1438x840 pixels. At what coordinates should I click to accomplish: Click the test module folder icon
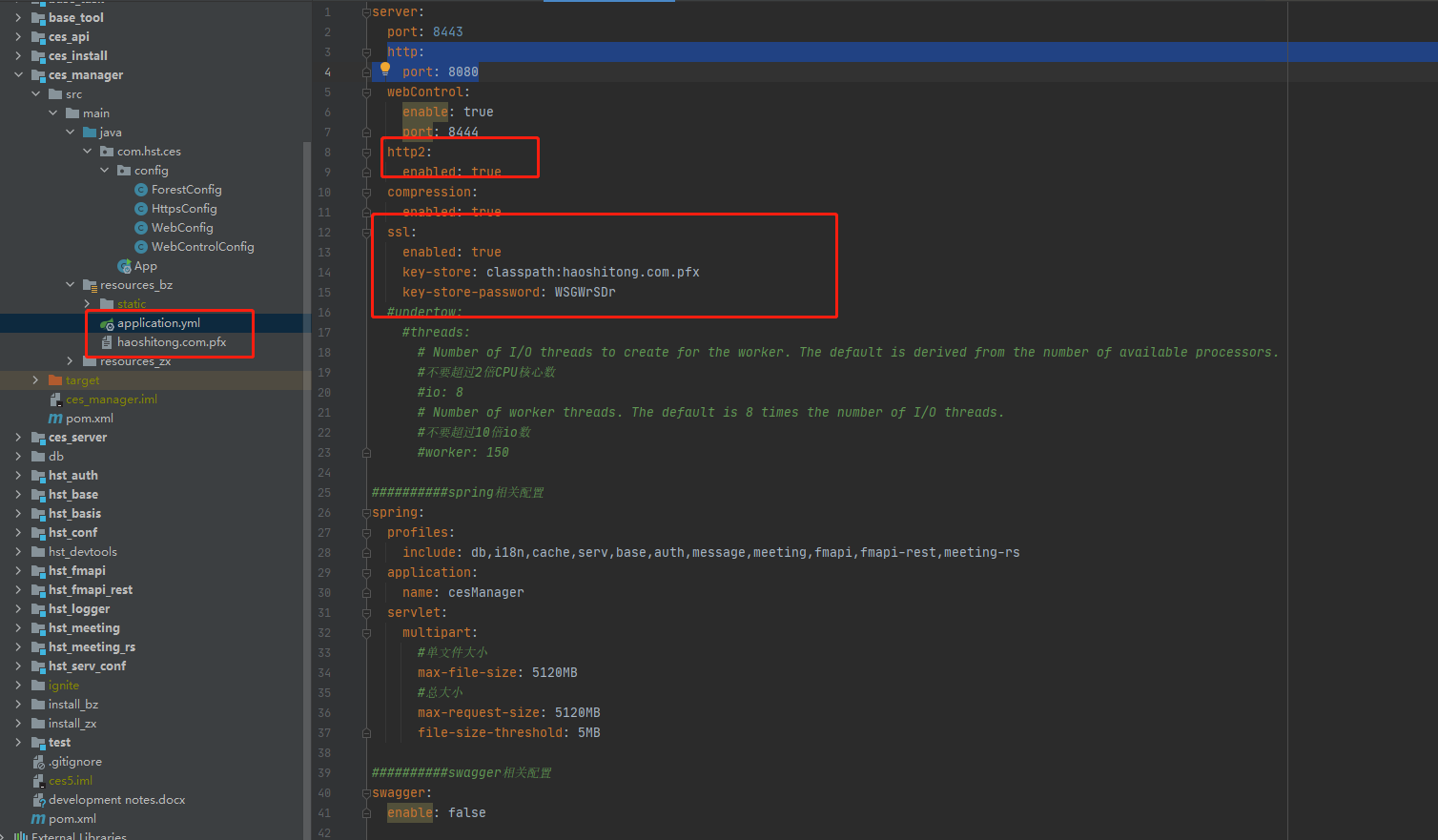[38, 743]
